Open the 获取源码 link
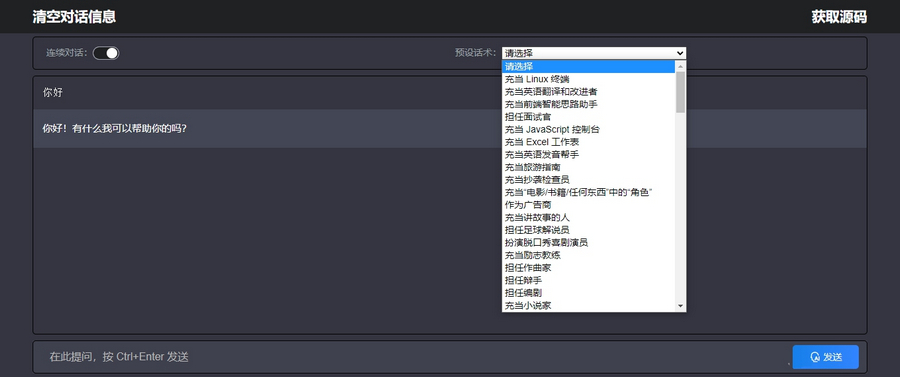The width and height of the screenshot is (900, 377). coord(839,17)
